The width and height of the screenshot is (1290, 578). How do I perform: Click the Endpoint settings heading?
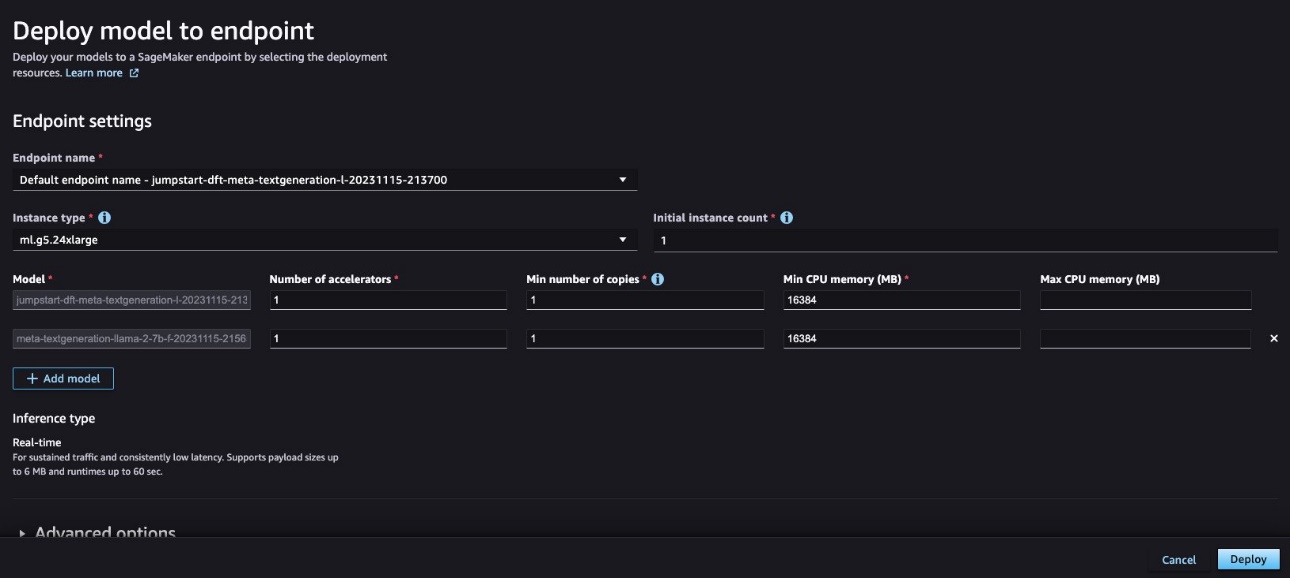pos(82,121)
